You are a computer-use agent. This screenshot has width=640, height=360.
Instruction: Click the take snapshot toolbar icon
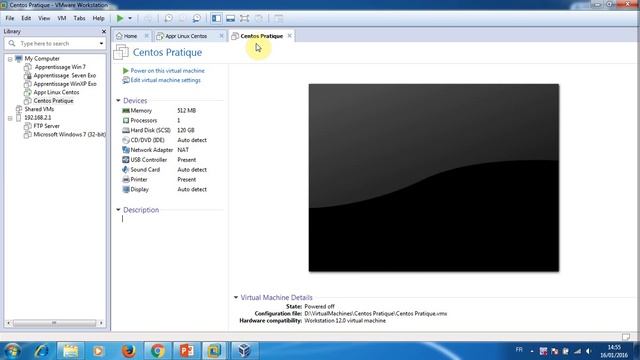click(168, 18)
